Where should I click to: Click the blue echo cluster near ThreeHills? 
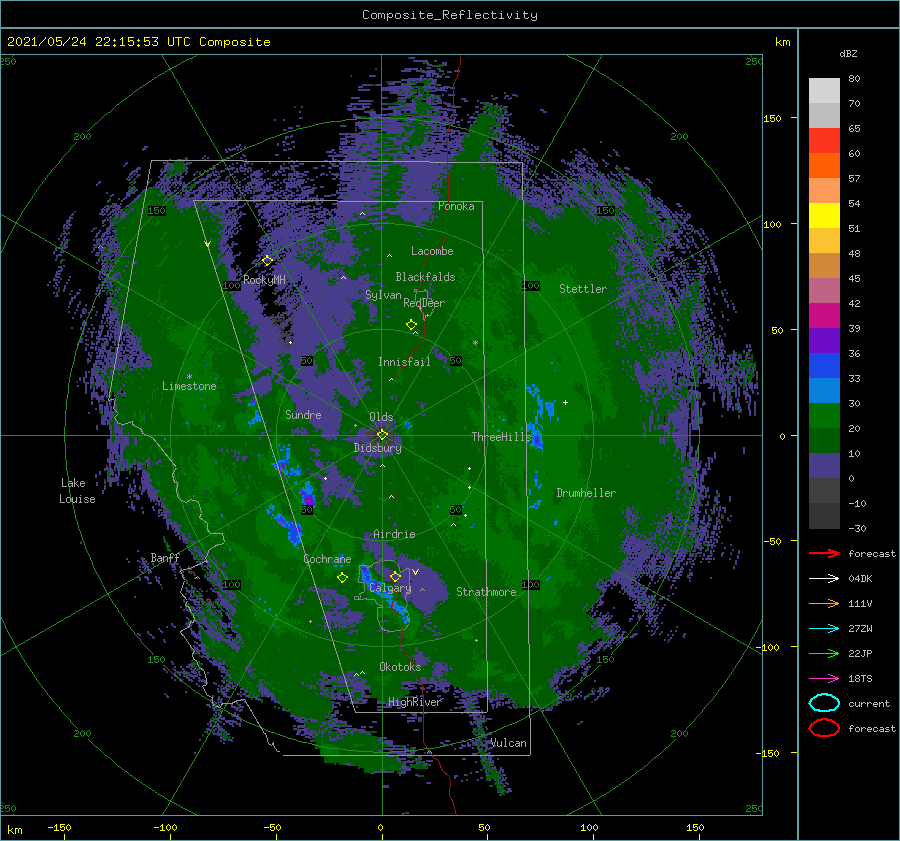click(x=536, y=439)
